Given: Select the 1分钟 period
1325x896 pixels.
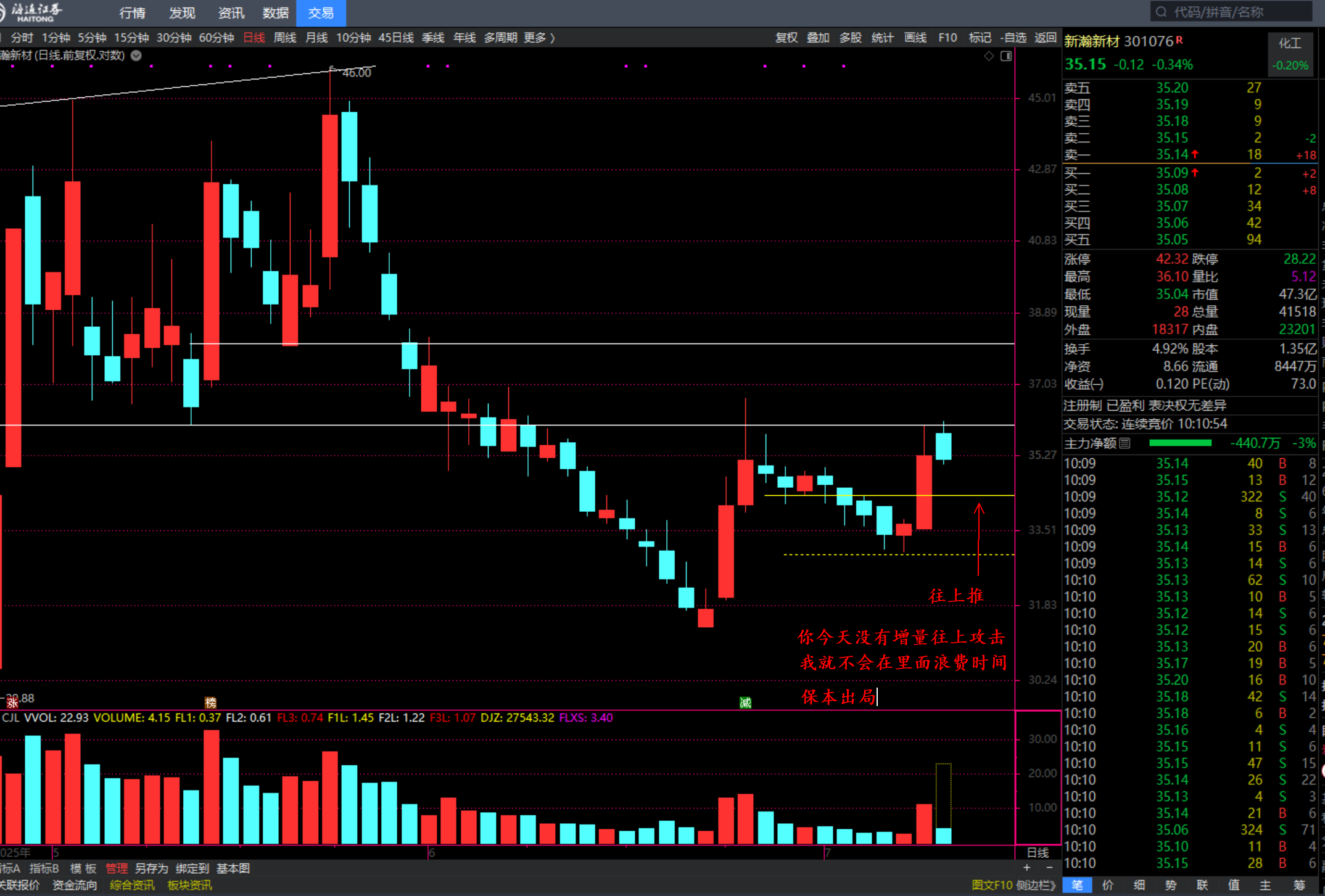Looking at the screenshot, I should coord(56,38).
